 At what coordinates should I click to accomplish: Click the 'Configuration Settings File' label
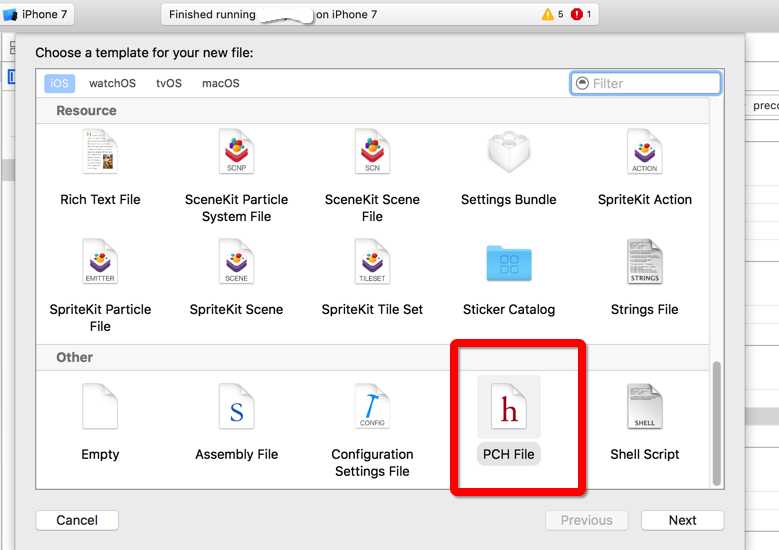pos(372,463)
